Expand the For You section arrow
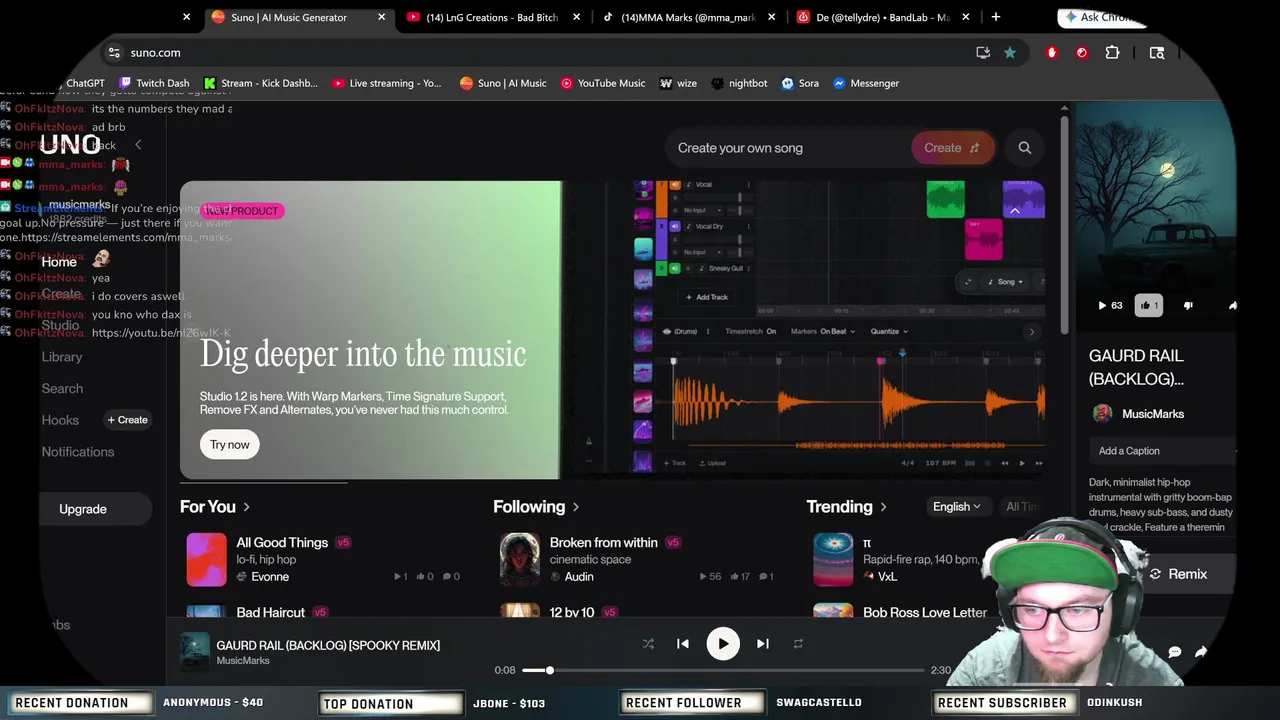This screenshot has width=1280, height=720. coord(246,507)
